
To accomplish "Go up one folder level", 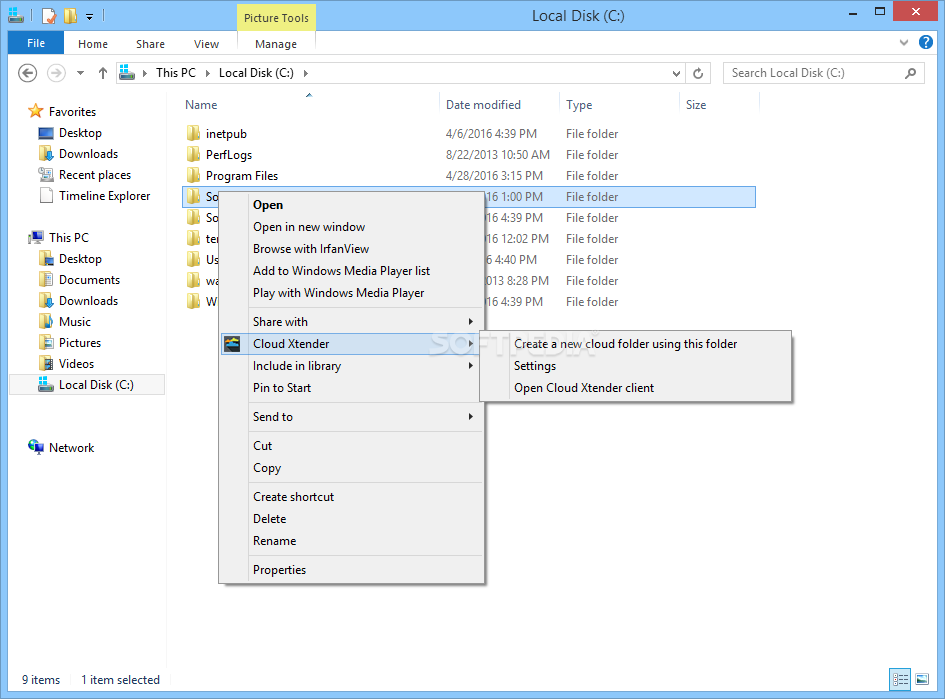I will [x=103, y=73].
